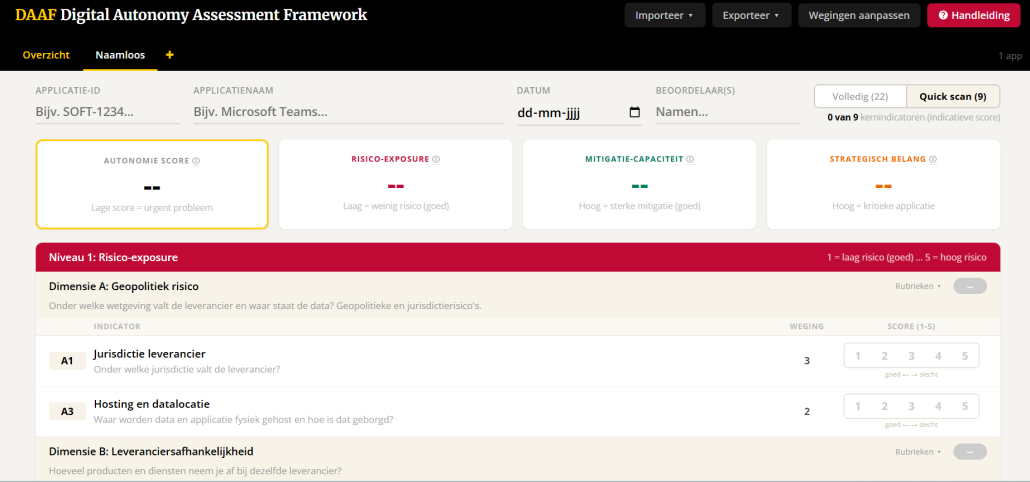This screenshot has width=1030, height=482.
Task: Open the Importeer dropdown menu
Action: [664, 15]
